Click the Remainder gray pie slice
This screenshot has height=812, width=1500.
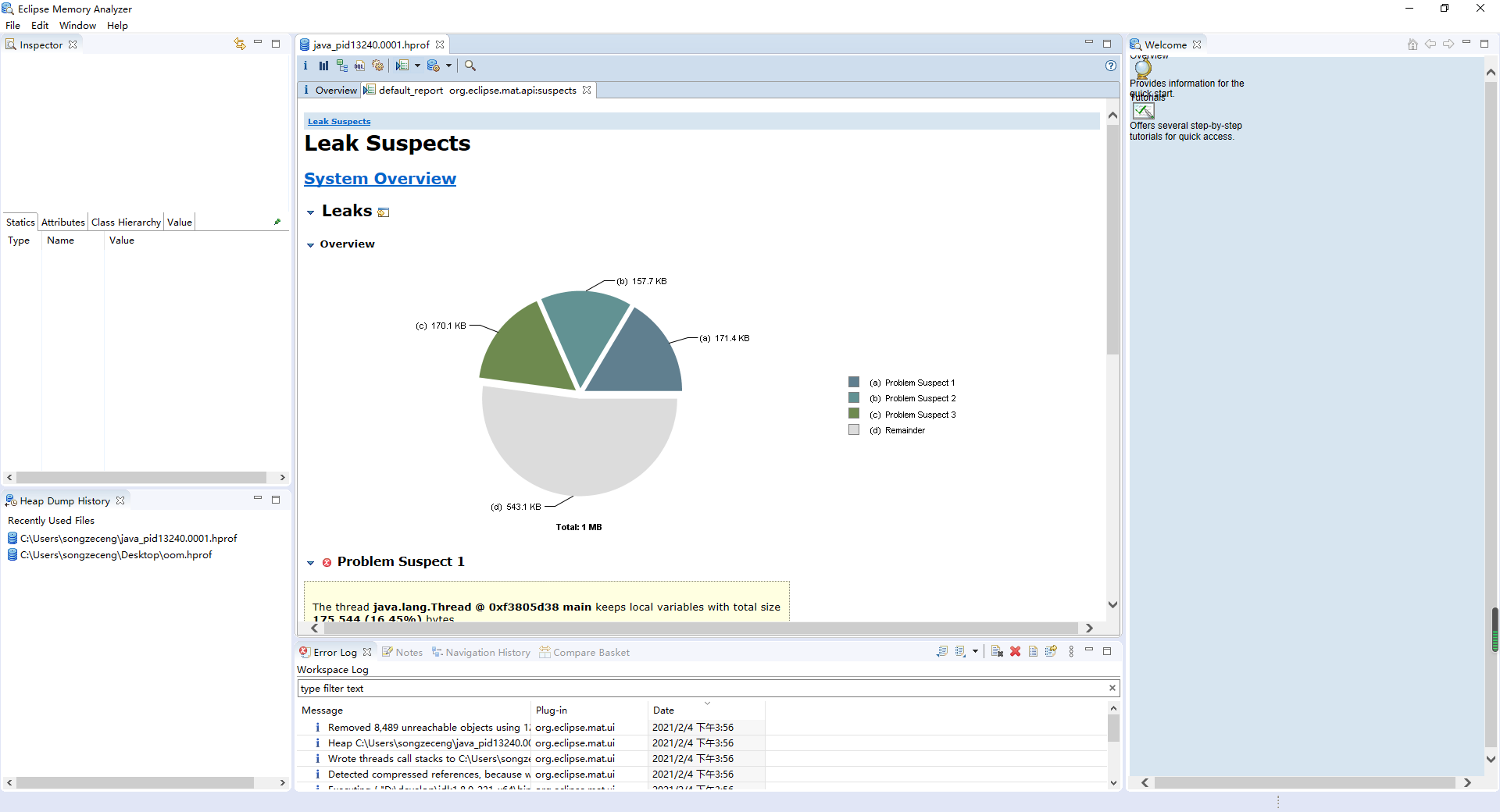pyautogui.click(x=578, y=445)
